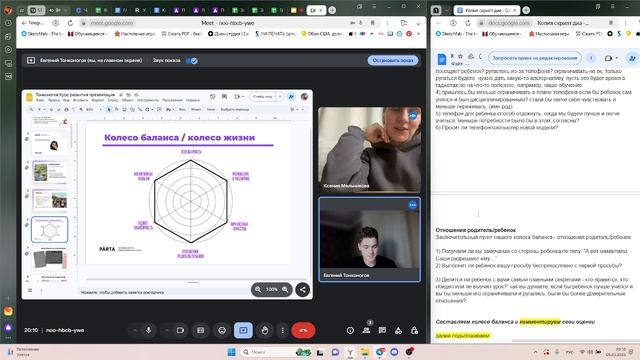Click the Google Docs logo icon
Viewport: 640px width, 360px height.
(442, 59)
